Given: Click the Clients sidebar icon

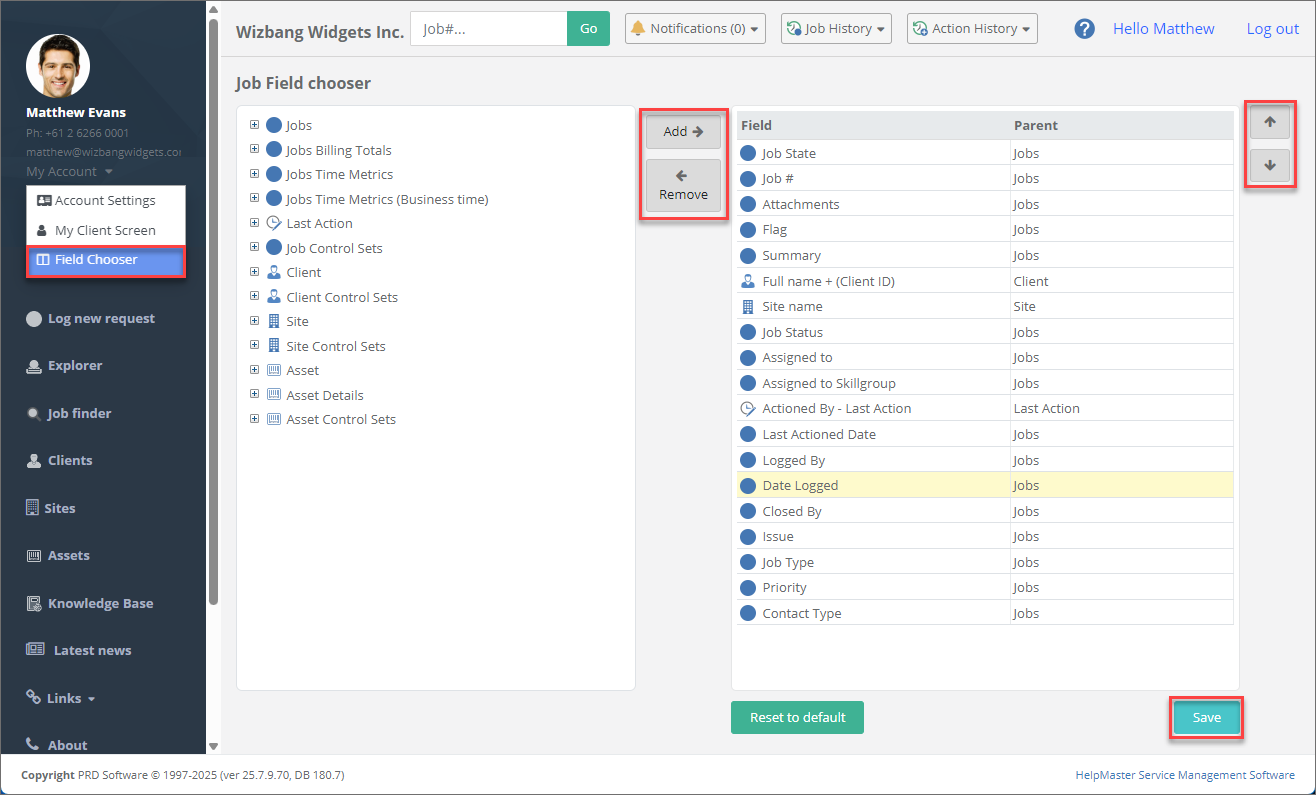Looking at the screenshot, I should (x=34, y=460).
